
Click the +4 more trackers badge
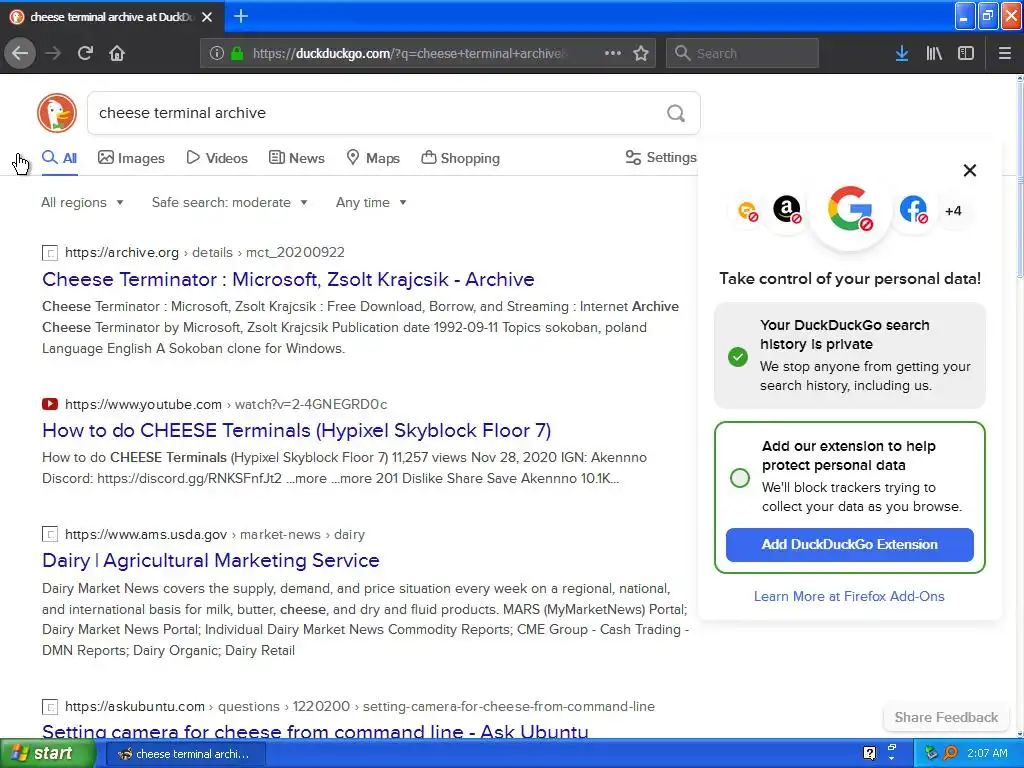[953, 211]
